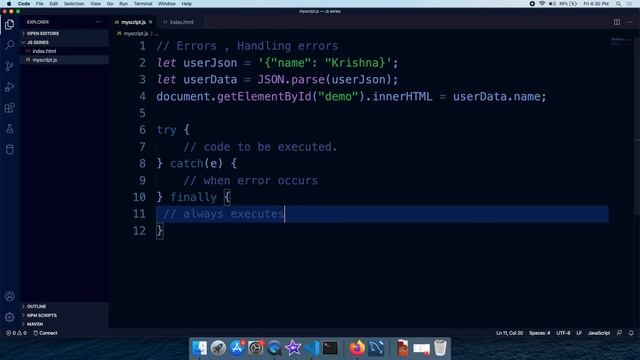This screenshot has height=360, width=640.
Task: Open Visual Studio Code in Dock
Action: point(312,348)
